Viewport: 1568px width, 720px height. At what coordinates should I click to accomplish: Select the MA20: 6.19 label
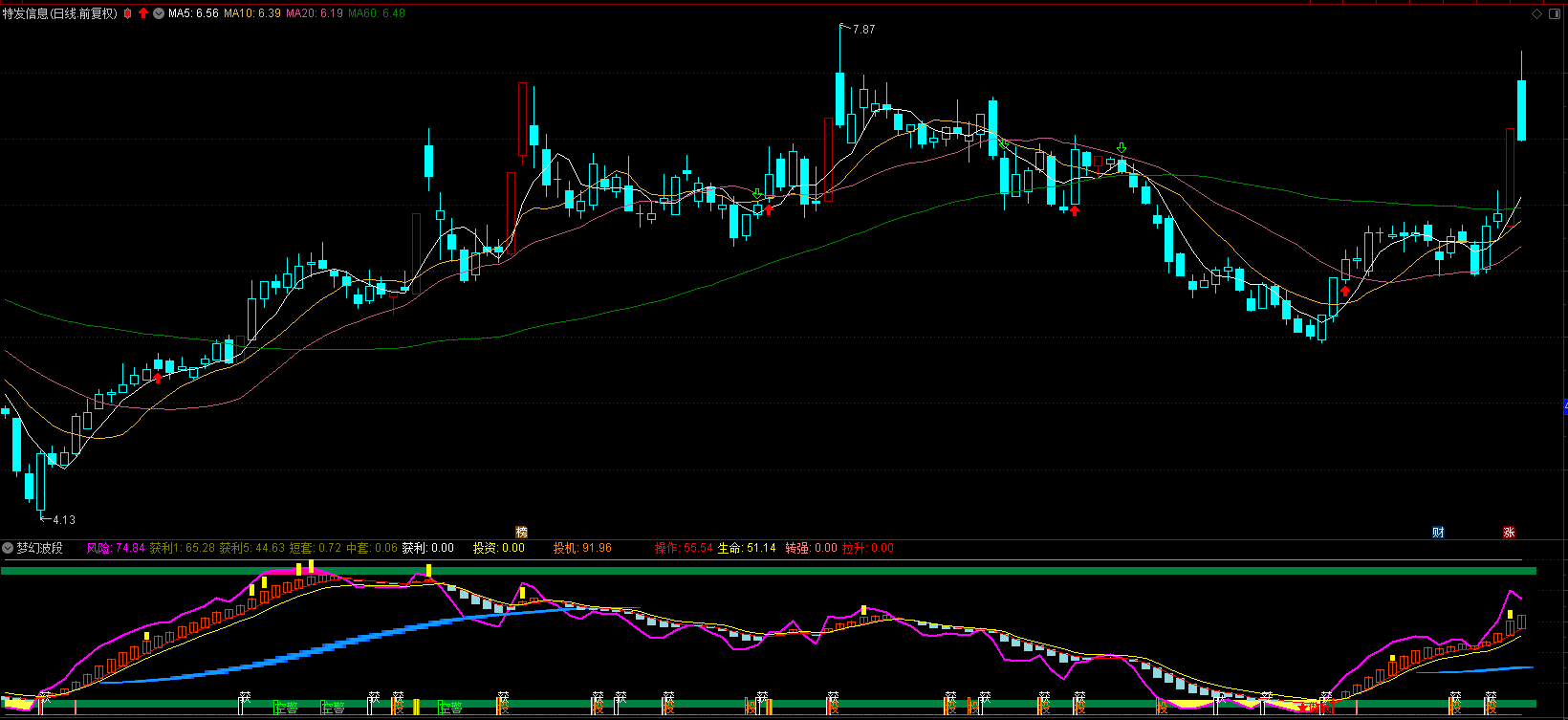coord(315,13)
